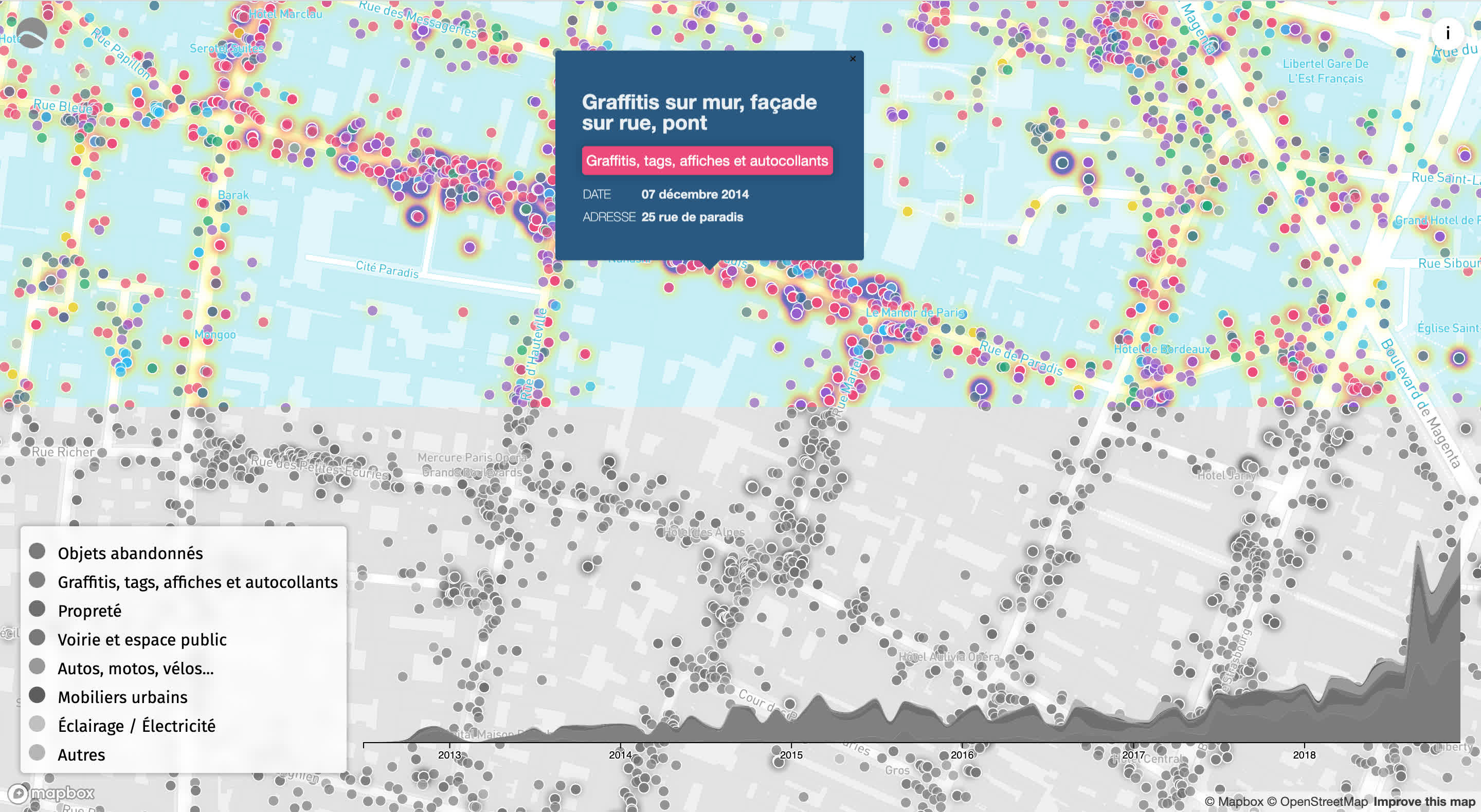This screenshot has height=812, width=1481.
Task: Toggle Graffitis, tags, affiches et autocollants filter
Action: [x=197, y=582]
